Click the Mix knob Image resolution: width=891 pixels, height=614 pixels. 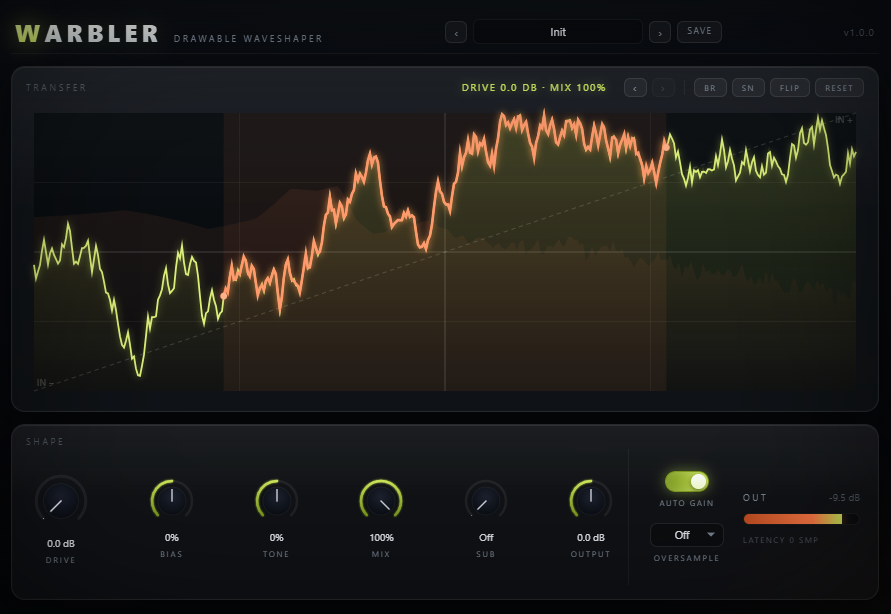[381, 500]
